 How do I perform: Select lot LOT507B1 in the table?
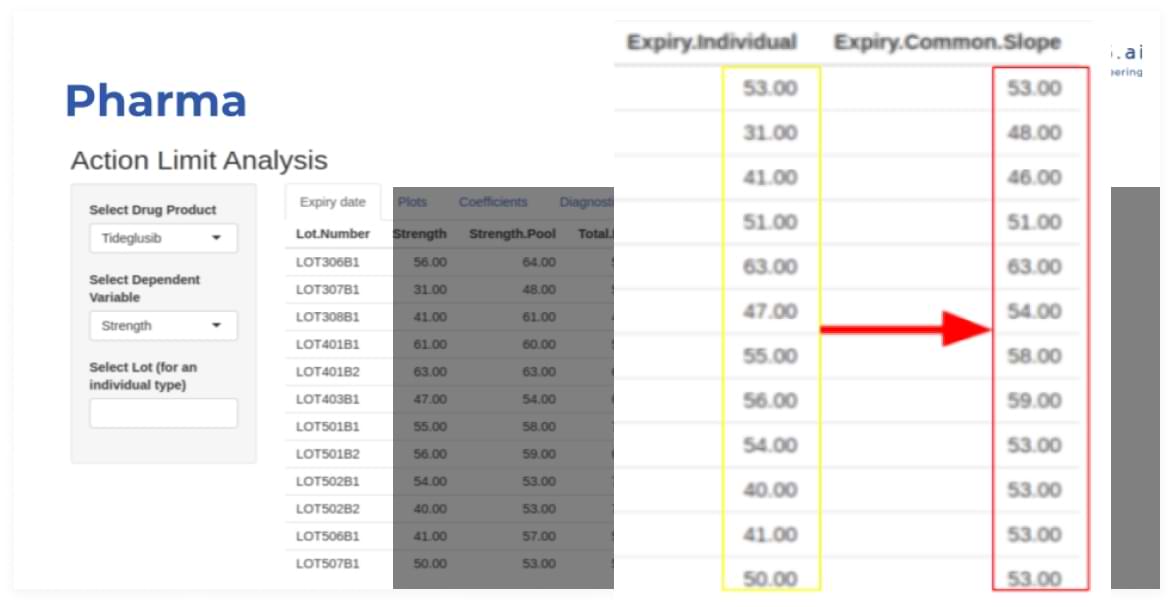tap(327, 564)
